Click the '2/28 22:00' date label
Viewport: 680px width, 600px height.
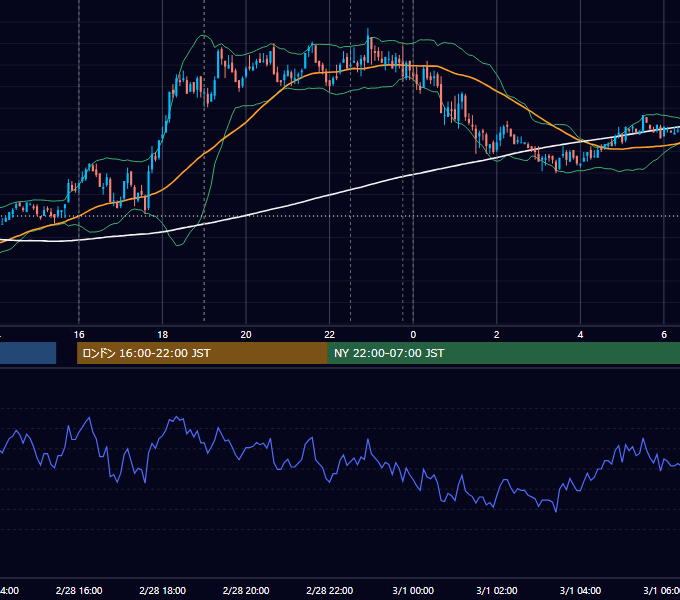(330, 590)
